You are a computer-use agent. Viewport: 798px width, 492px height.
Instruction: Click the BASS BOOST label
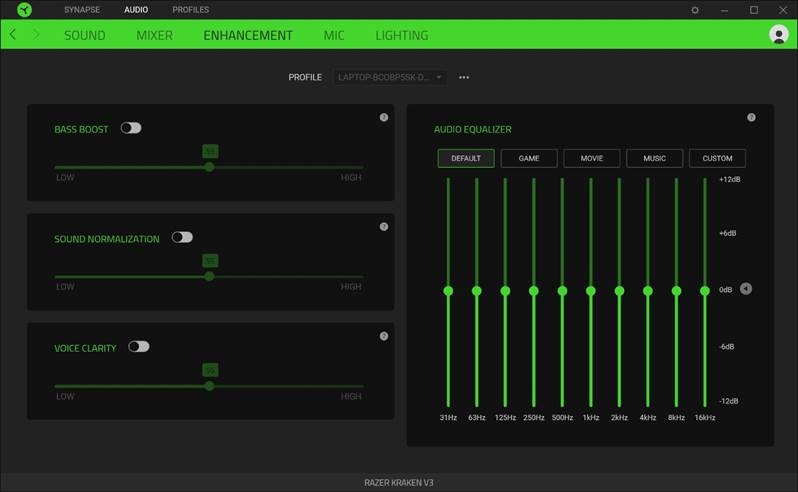click(81, 130)
